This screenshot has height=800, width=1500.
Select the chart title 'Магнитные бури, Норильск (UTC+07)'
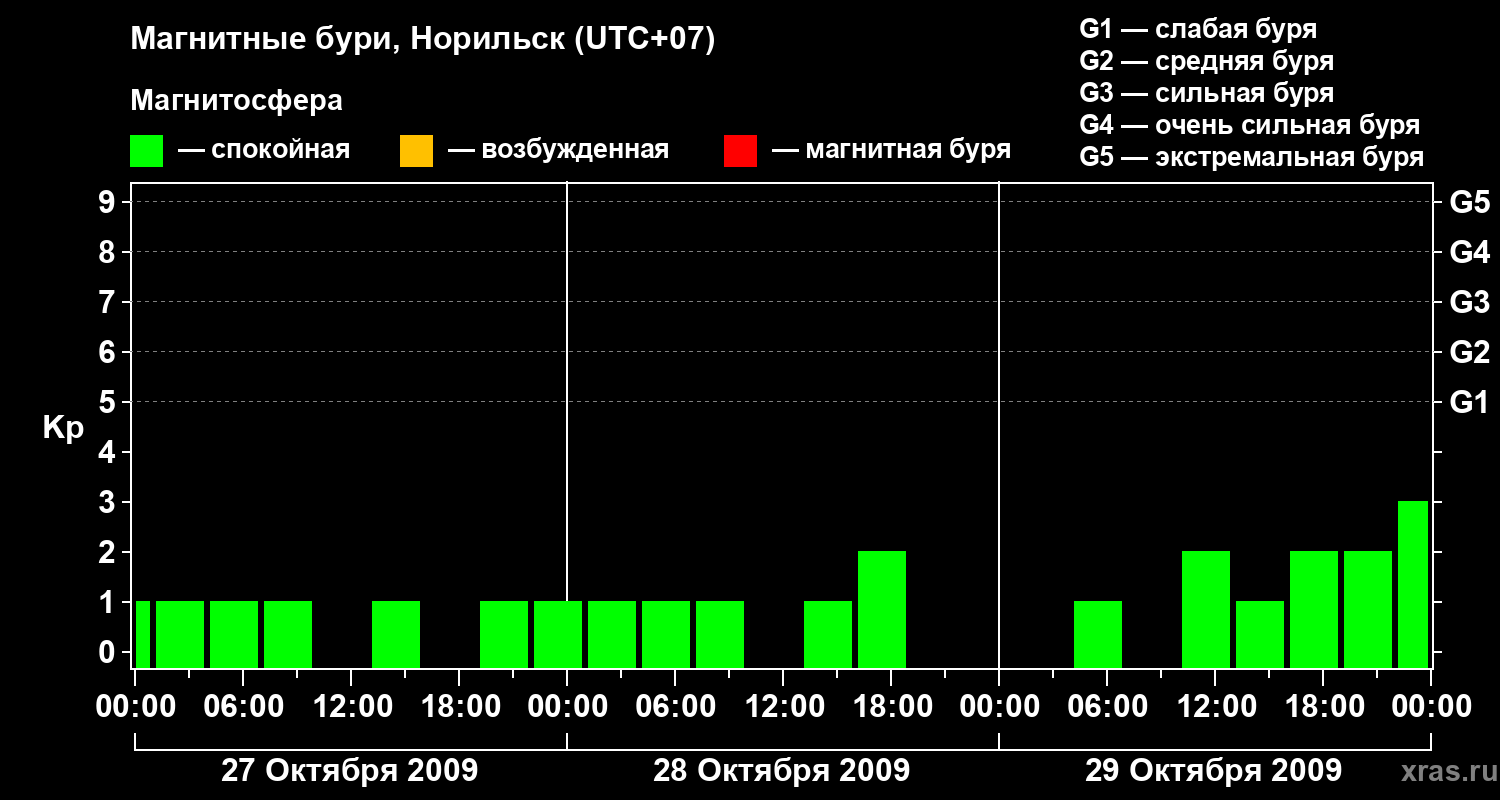423,40
